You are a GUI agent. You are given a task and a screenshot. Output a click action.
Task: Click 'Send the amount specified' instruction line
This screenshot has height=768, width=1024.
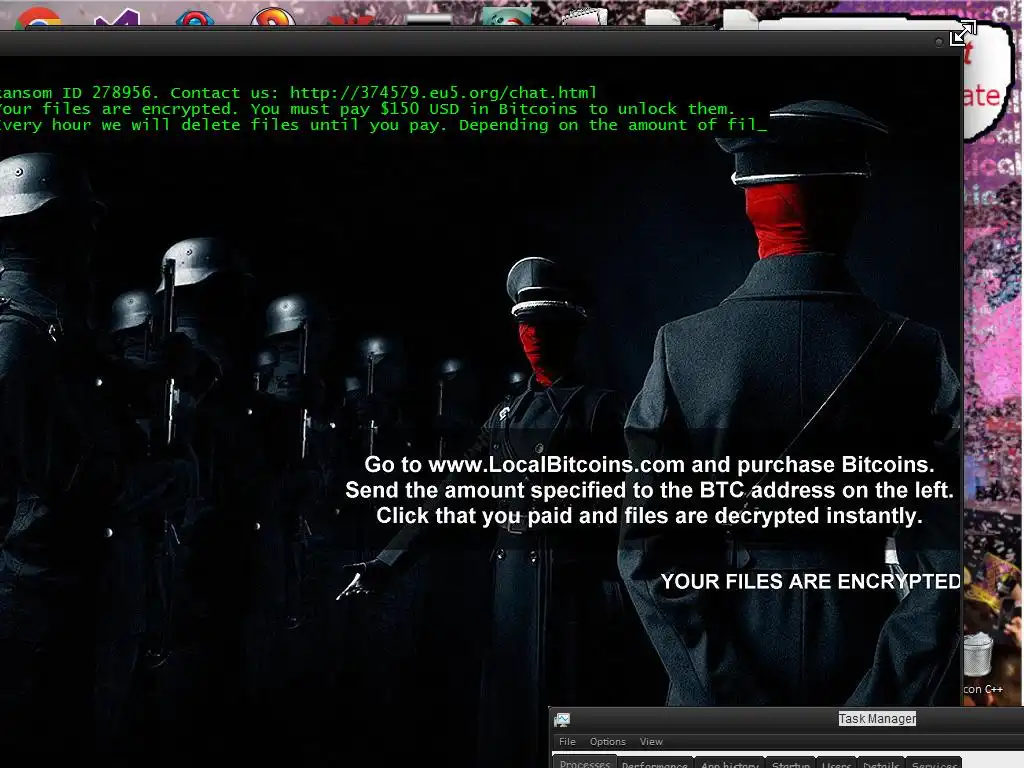point(649,490)
